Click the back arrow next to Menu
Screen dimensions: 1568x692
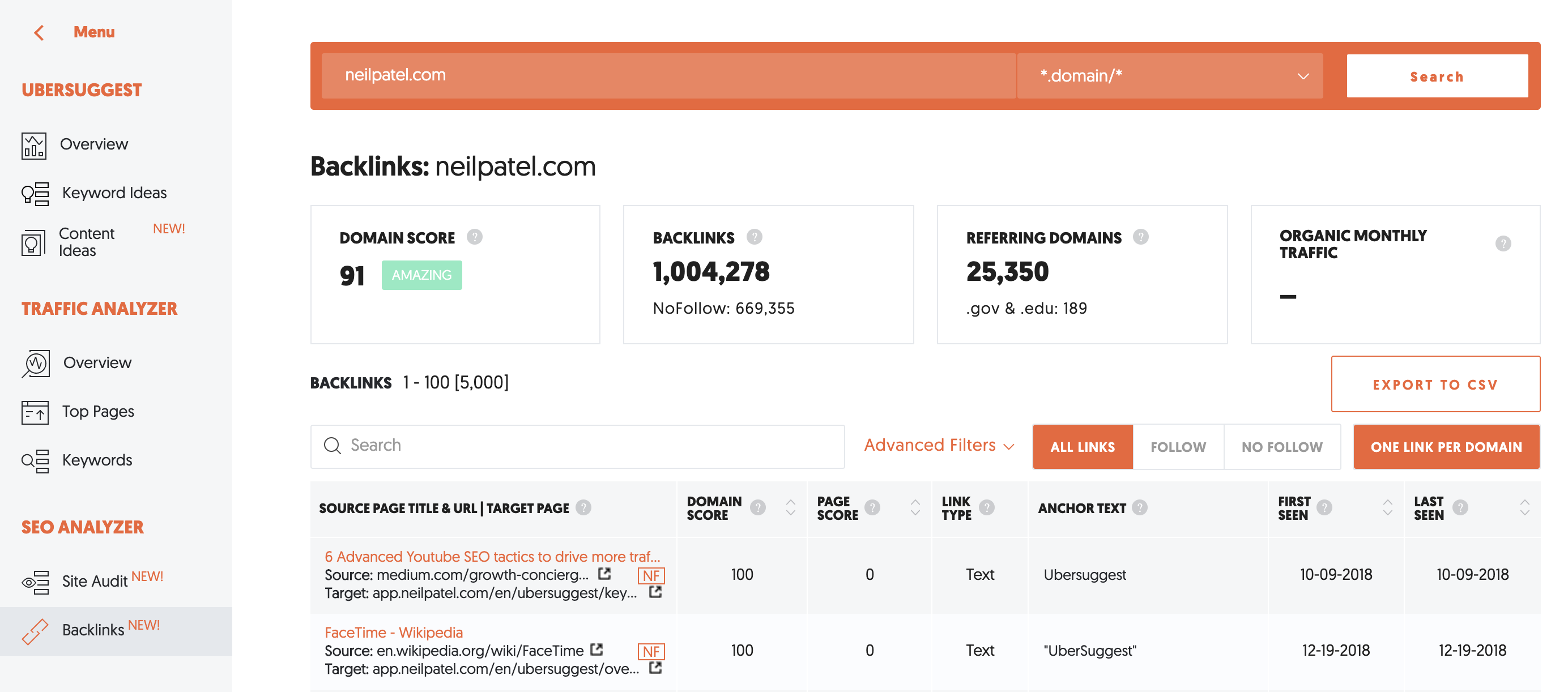coord(39,32)
